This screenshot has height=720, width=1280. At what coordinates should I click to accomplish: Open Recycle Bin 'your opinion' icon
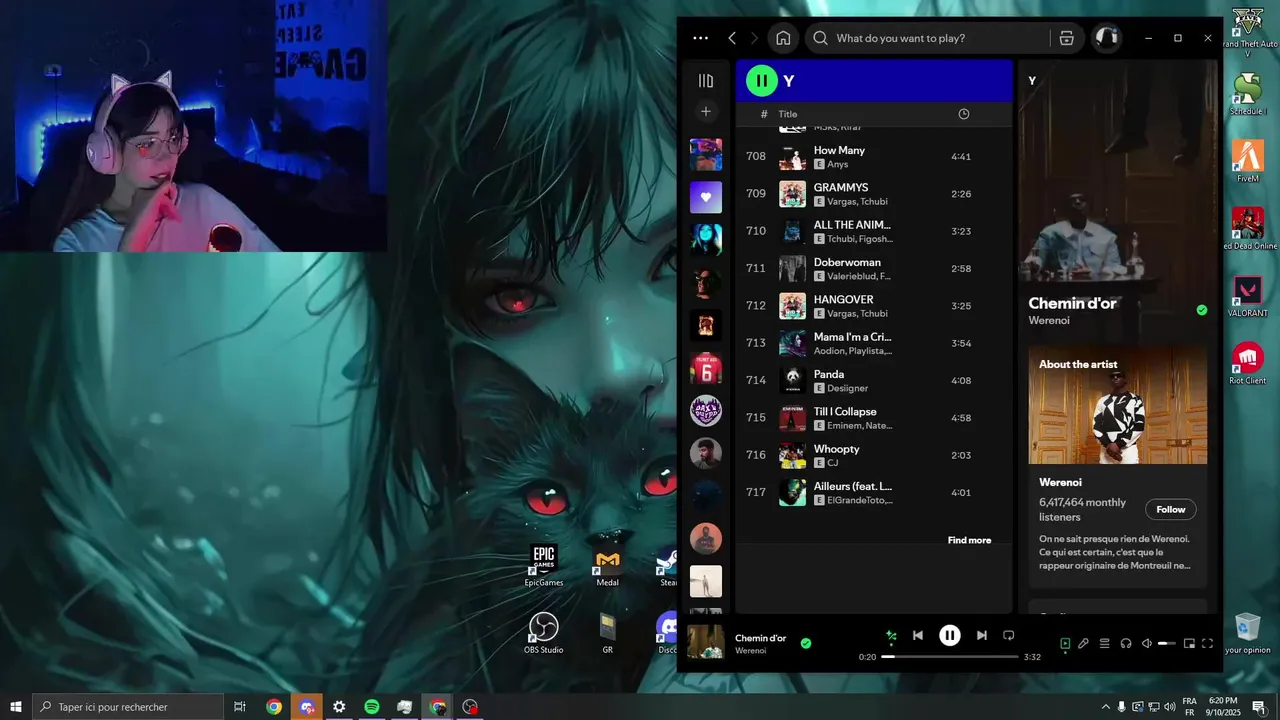[1248, 633]
